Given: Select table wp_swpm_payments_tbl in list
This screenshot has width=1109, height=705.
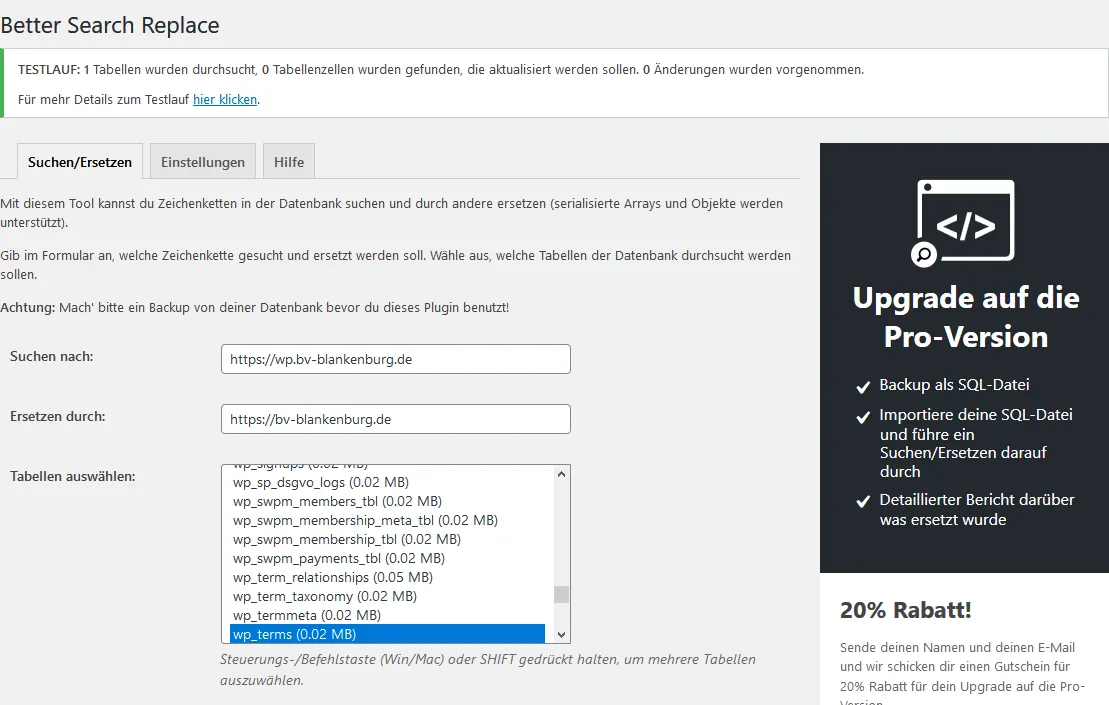Looking at the screenshot, I should (388, 559).
